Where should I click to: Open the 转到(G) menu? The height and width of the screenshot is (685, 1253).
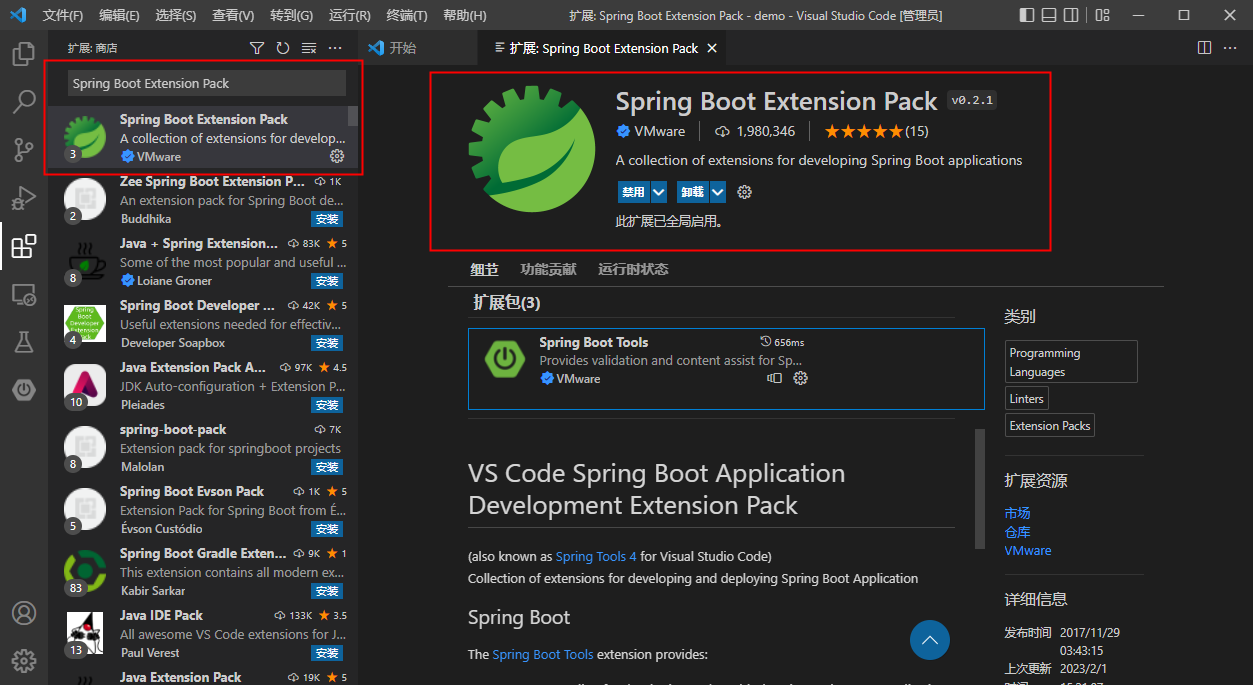[292, 16]
